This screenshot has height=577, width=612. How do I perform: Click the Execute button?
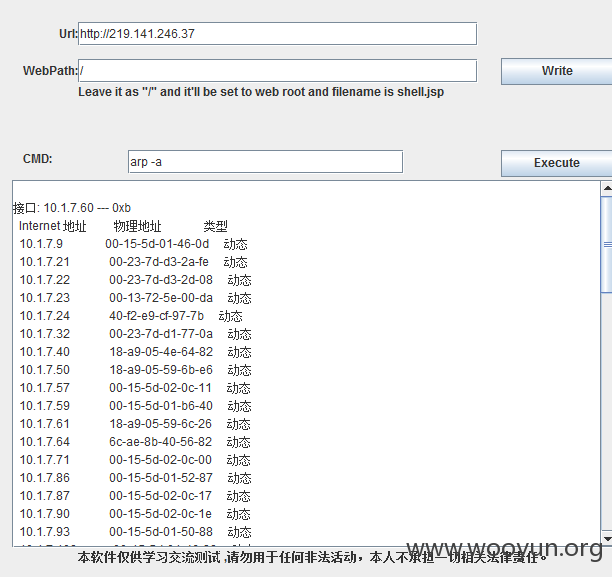(x=557, y=163)
